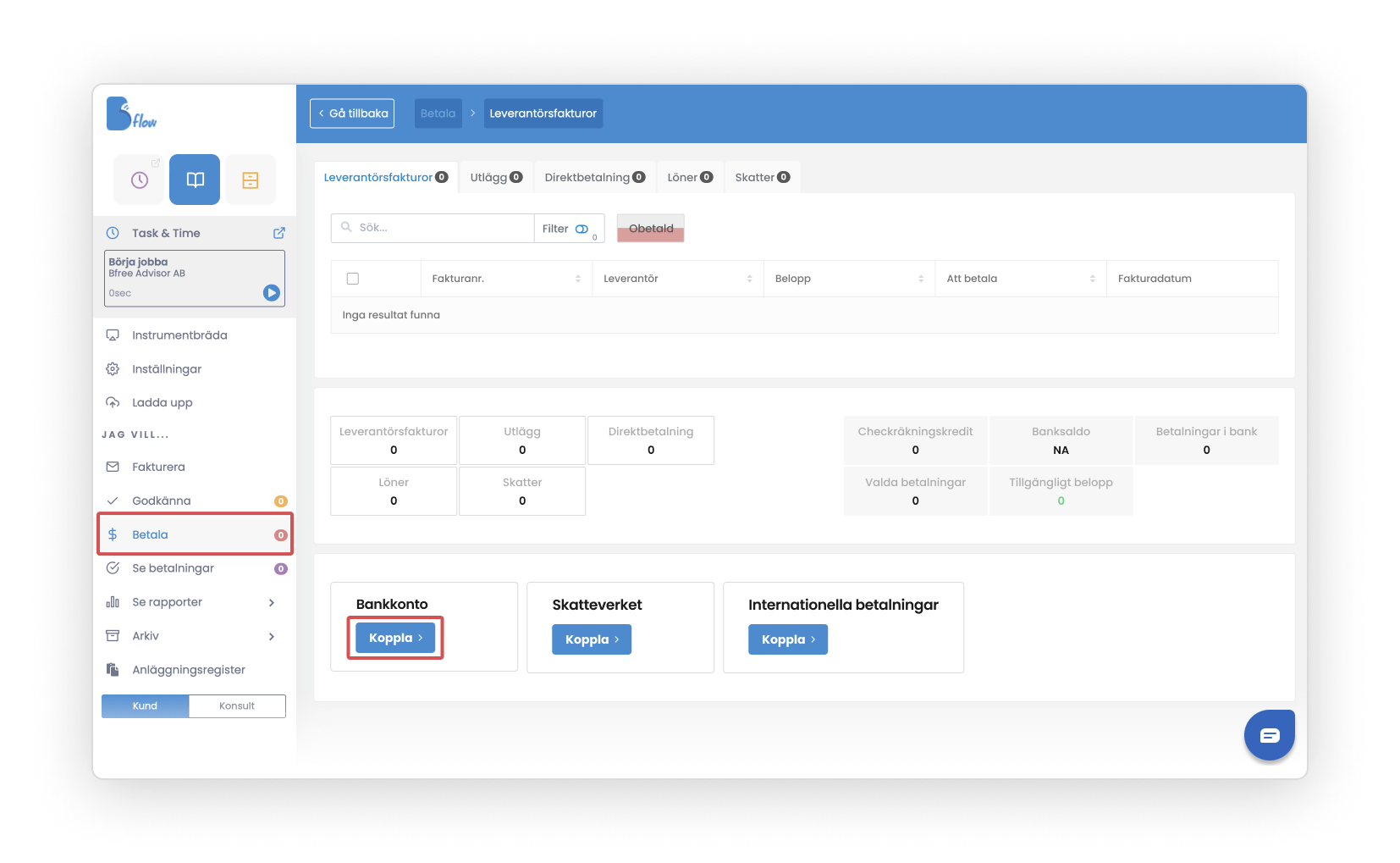Open Task & Time external link icon
Image resolution: width=1400 pixels, height=863 pixels.
pos(278,233)
